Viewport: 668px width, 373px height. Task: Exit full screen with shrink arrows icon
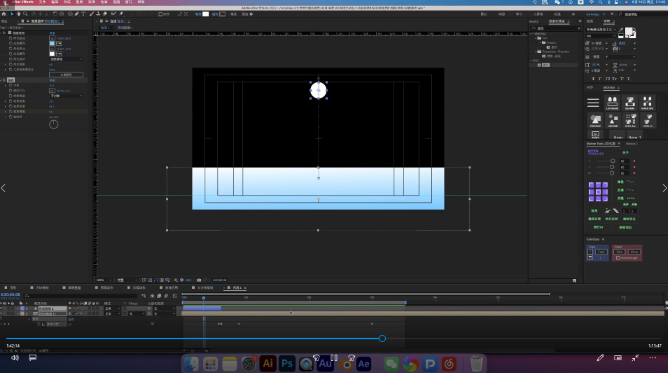click(635, 358)
